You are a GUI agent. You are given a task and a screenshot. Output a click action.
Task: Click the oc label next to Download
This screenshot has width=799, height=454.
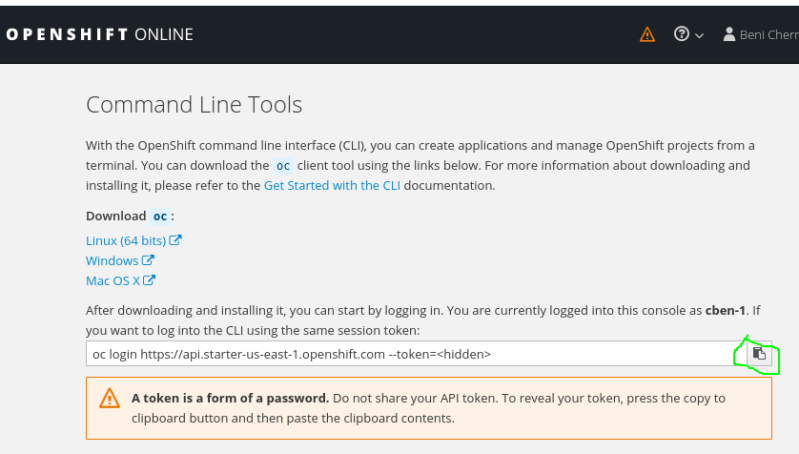(x=160, y=216)
